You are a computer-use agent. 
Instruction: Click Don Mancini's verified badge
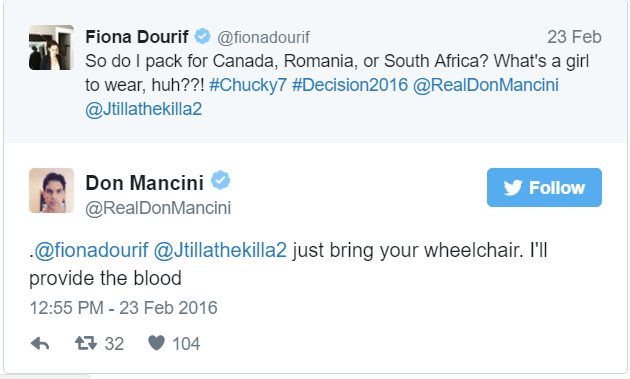(221, 180)
